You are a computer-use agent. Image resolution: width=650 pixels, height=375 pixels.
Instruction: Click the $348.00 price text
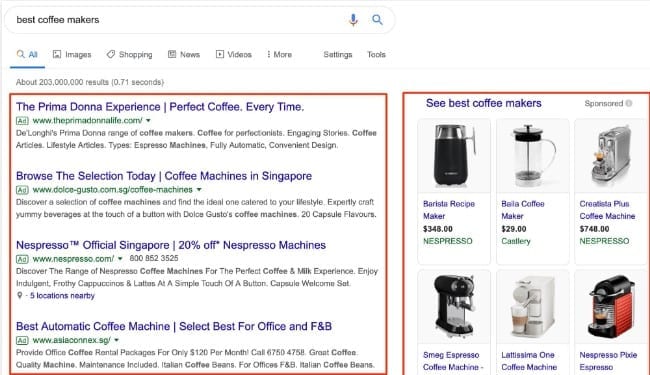[x=438, y=229]
